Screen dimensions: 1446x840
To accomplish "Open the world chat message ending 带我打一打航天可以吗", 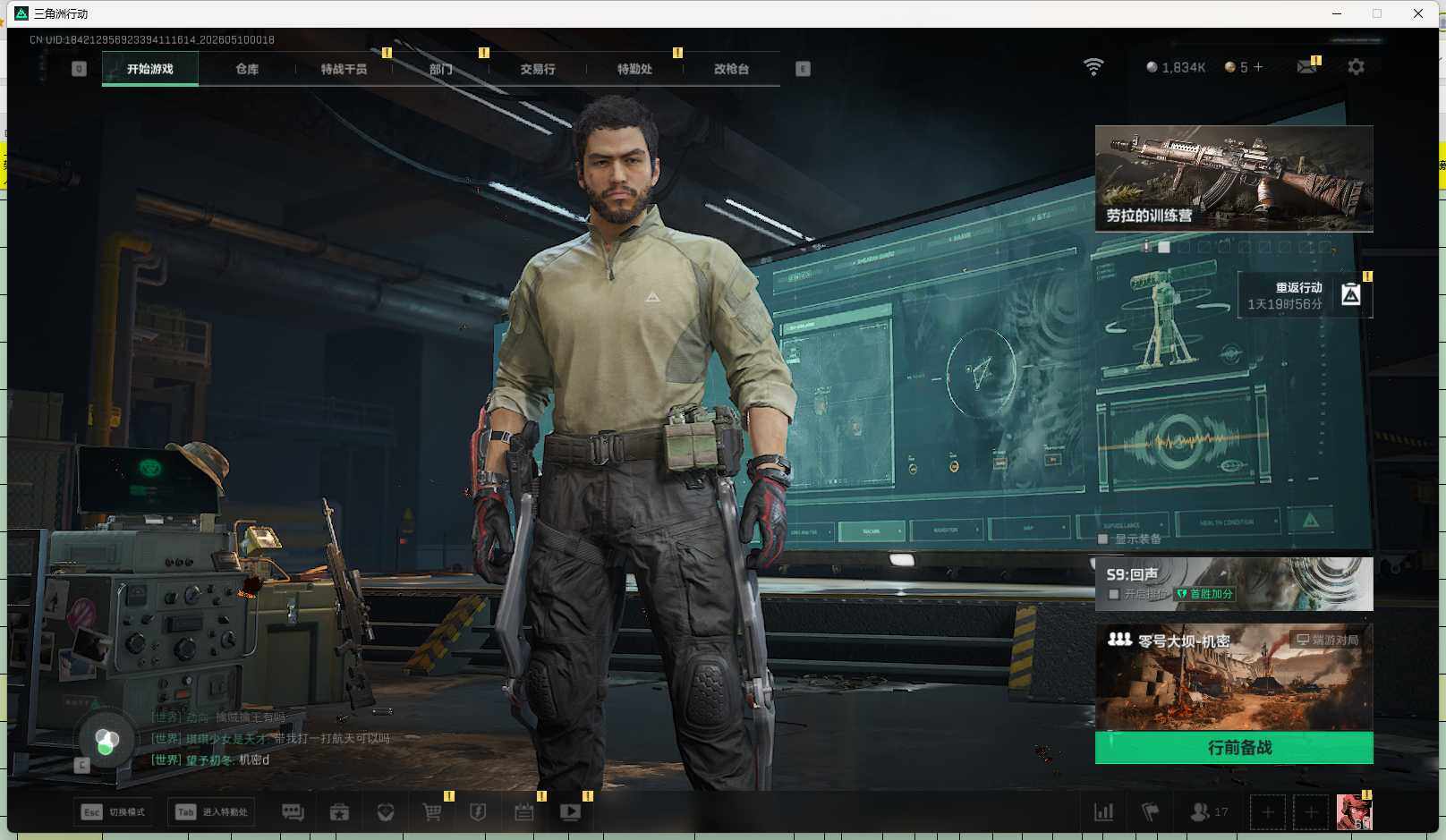I will tap(270, 738).
